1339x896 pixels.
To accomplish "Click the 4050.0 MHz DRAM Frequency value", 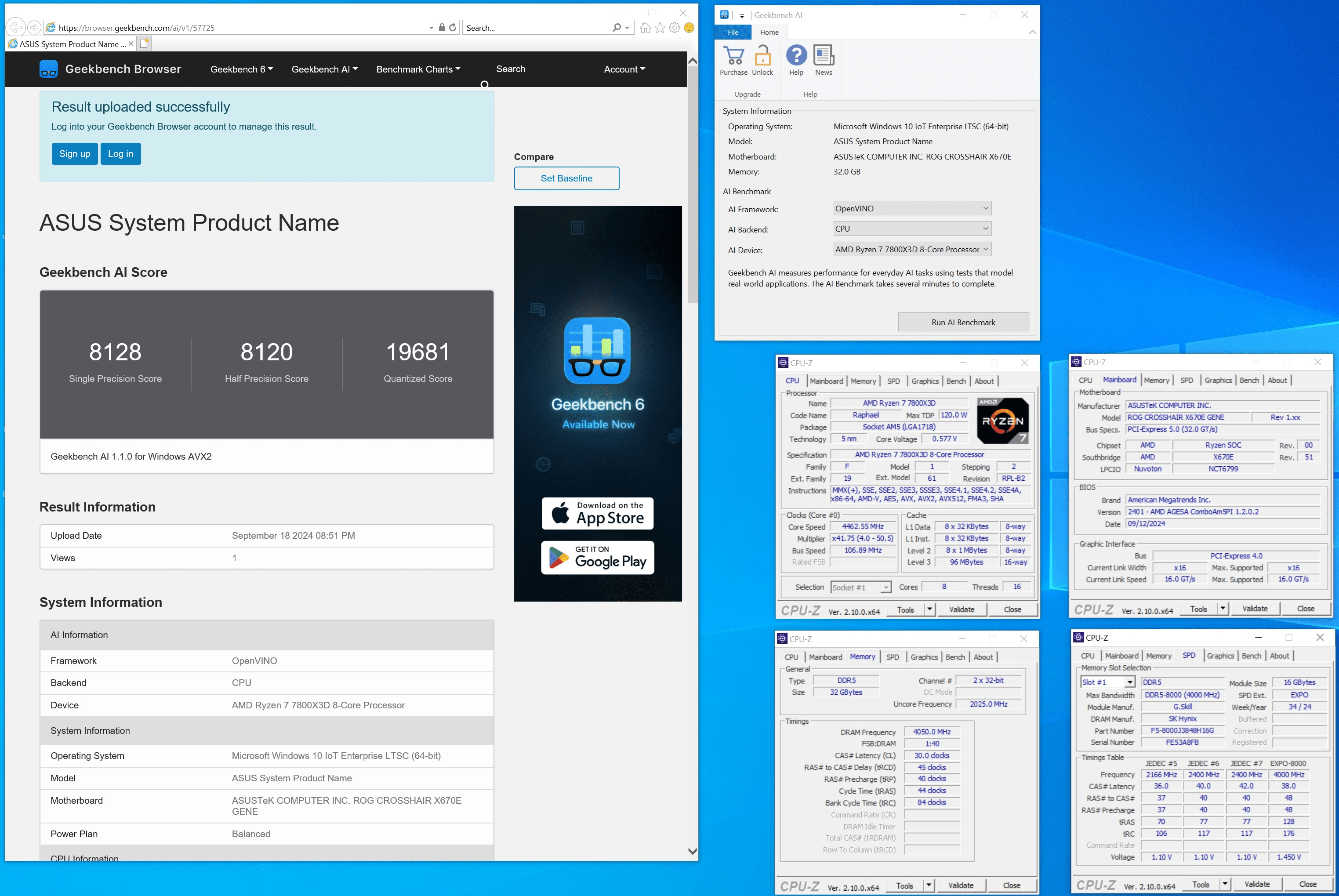I will [932, 731].
